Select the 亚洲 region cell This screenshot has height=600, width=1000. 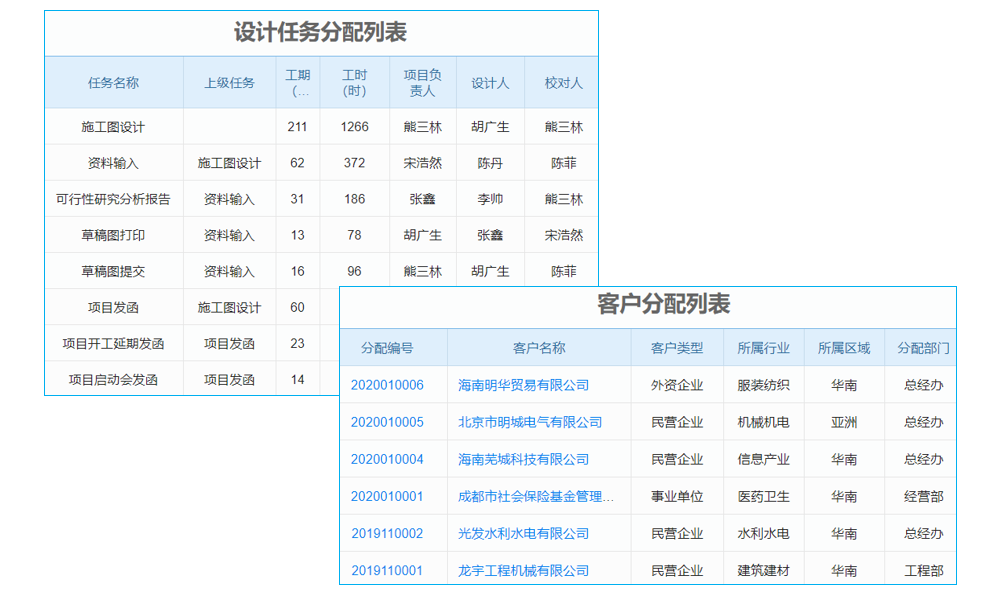coord(846,421)
